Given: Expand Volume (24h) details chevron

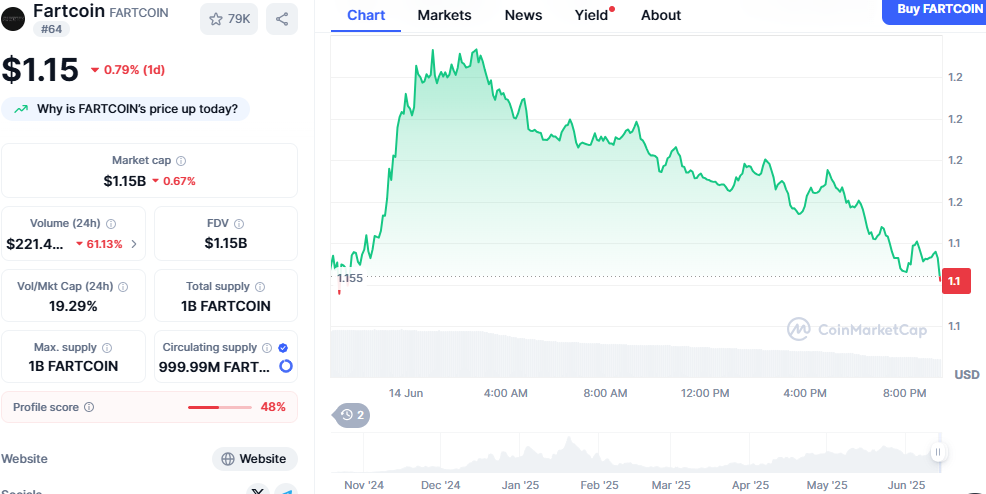Looking at the screenshot, I should click(134, 244).
